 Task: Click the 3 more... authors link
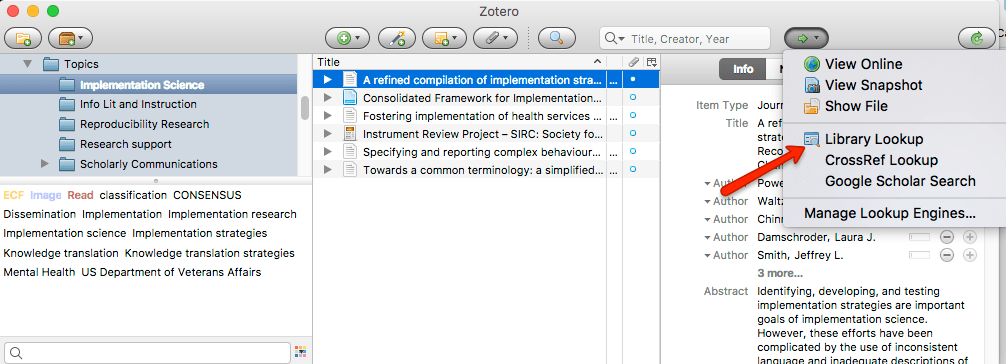[780, 273]
